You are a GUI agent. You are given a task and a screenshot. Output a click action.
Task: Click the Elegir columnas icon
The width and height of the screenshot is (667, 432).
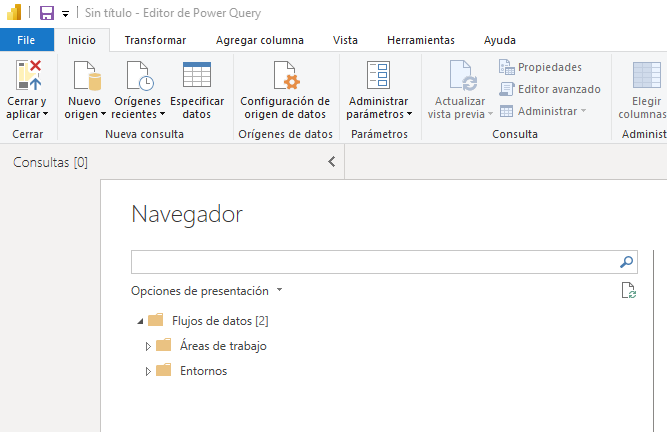click(x=647, y=74)
